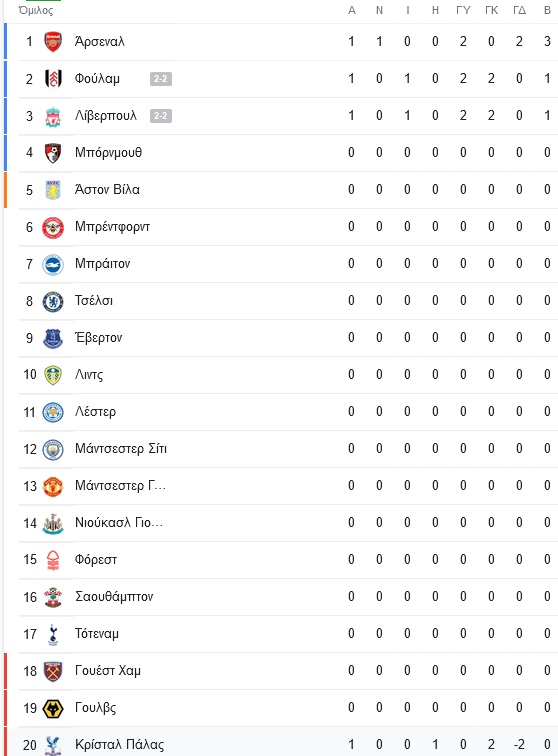Click the Fulham club crest
This screenshot has width=558, height=756.
click(x=53, y=79)
